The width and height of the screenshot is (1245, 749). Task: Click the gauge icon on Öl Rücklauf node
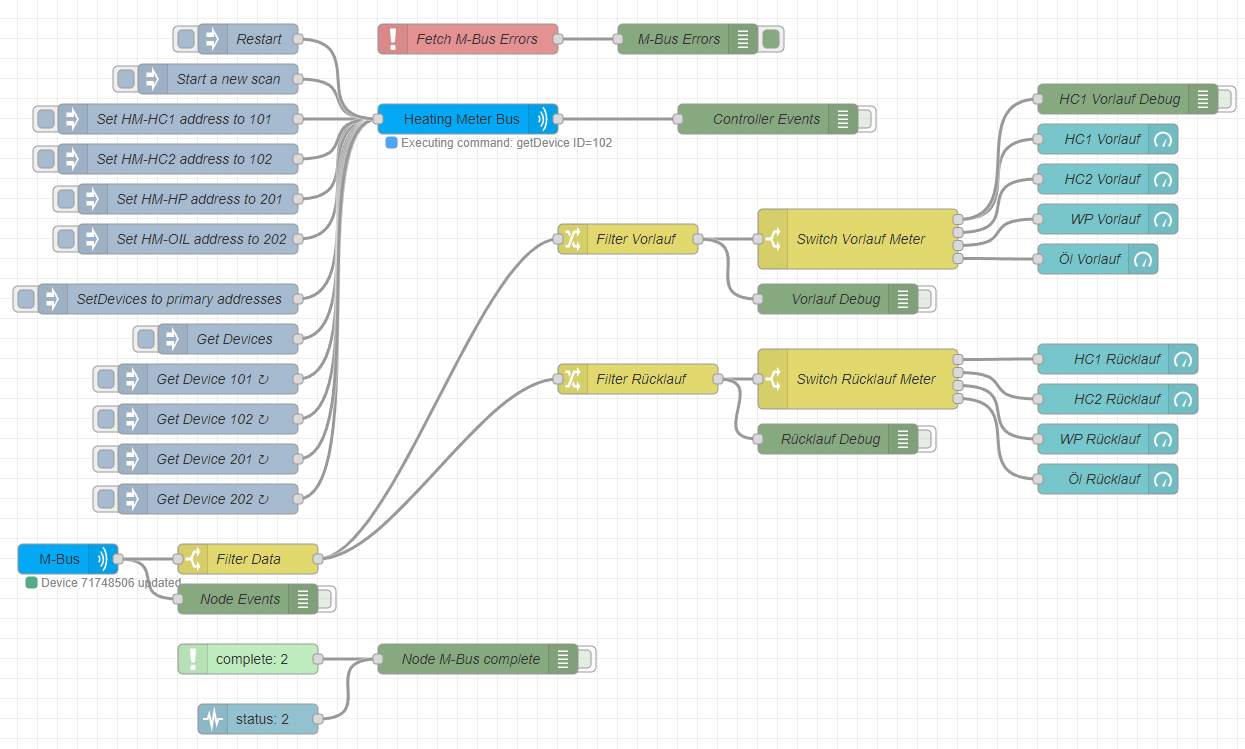click(x=1162, y=479)
